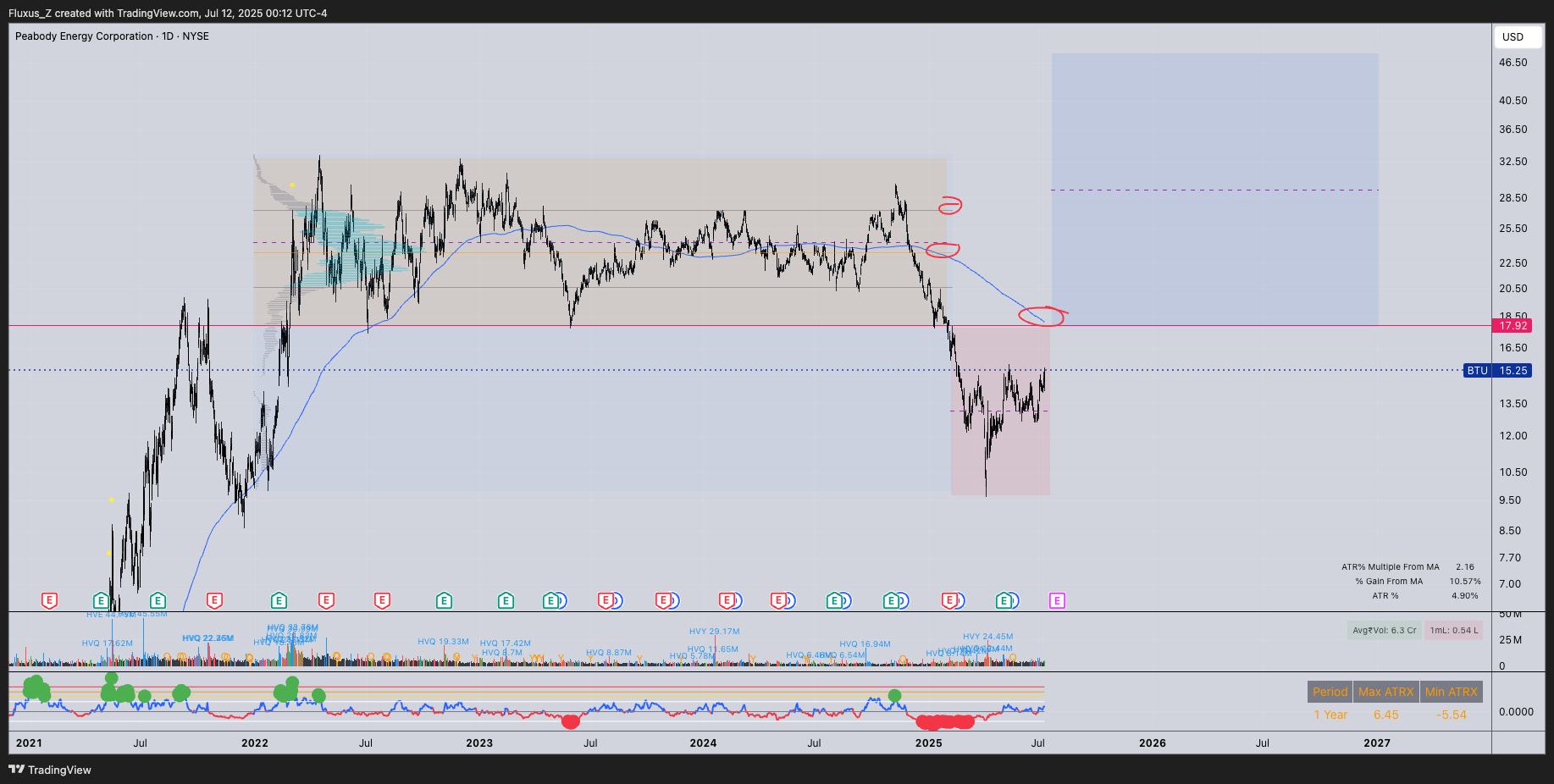
Task: Select the 1 Year period value in ATRX table
Action: click(x=1330, y=715)
